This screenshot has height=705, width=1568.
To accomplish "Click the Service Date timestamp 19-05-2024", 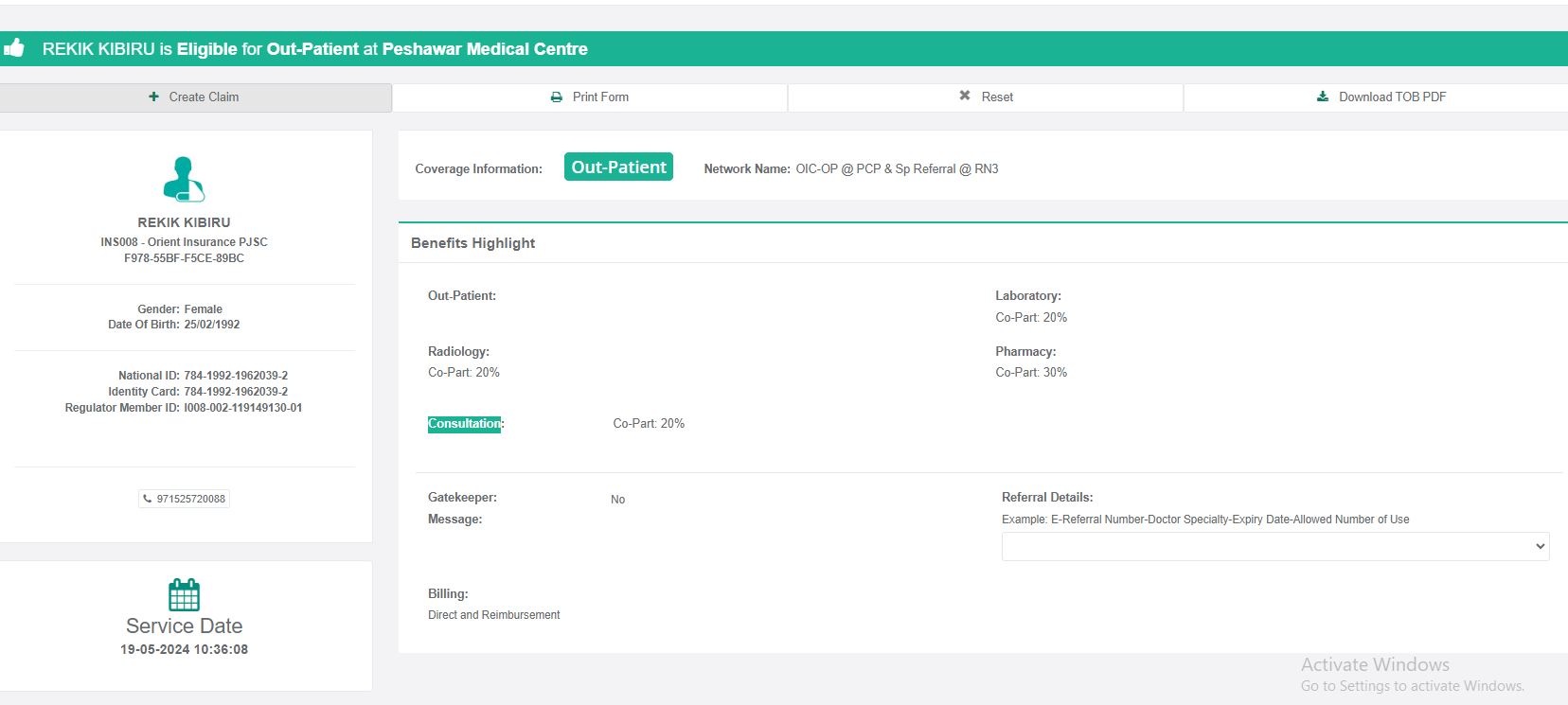I will click(184, 649).
